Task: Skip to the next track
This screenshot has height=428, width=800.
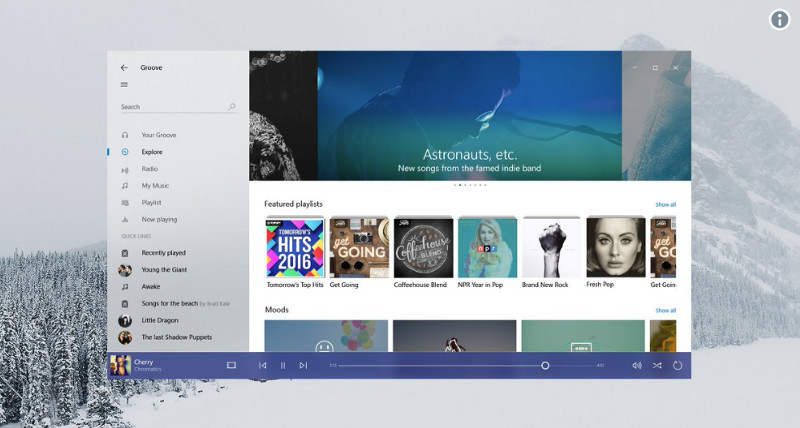Action: pos(303,365)
